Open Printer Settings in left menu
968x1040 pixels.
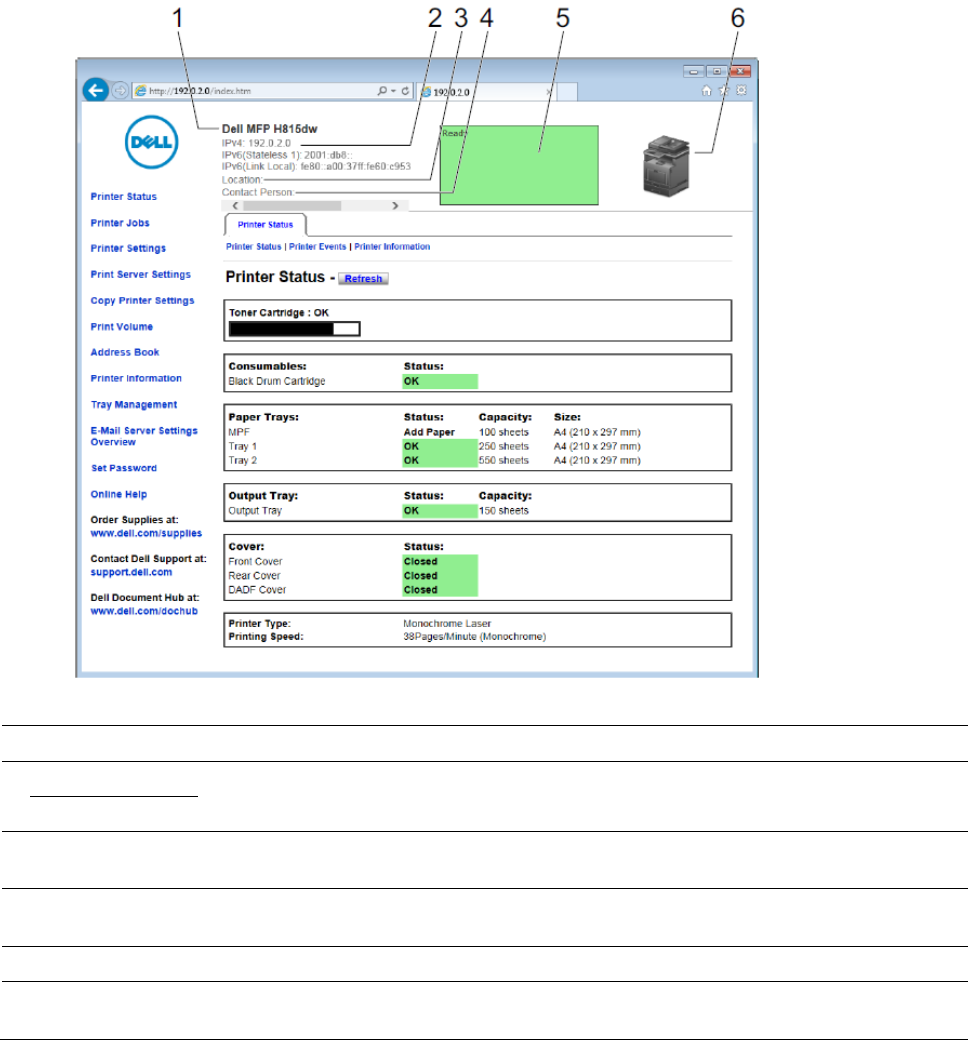[x=128, y=249]
